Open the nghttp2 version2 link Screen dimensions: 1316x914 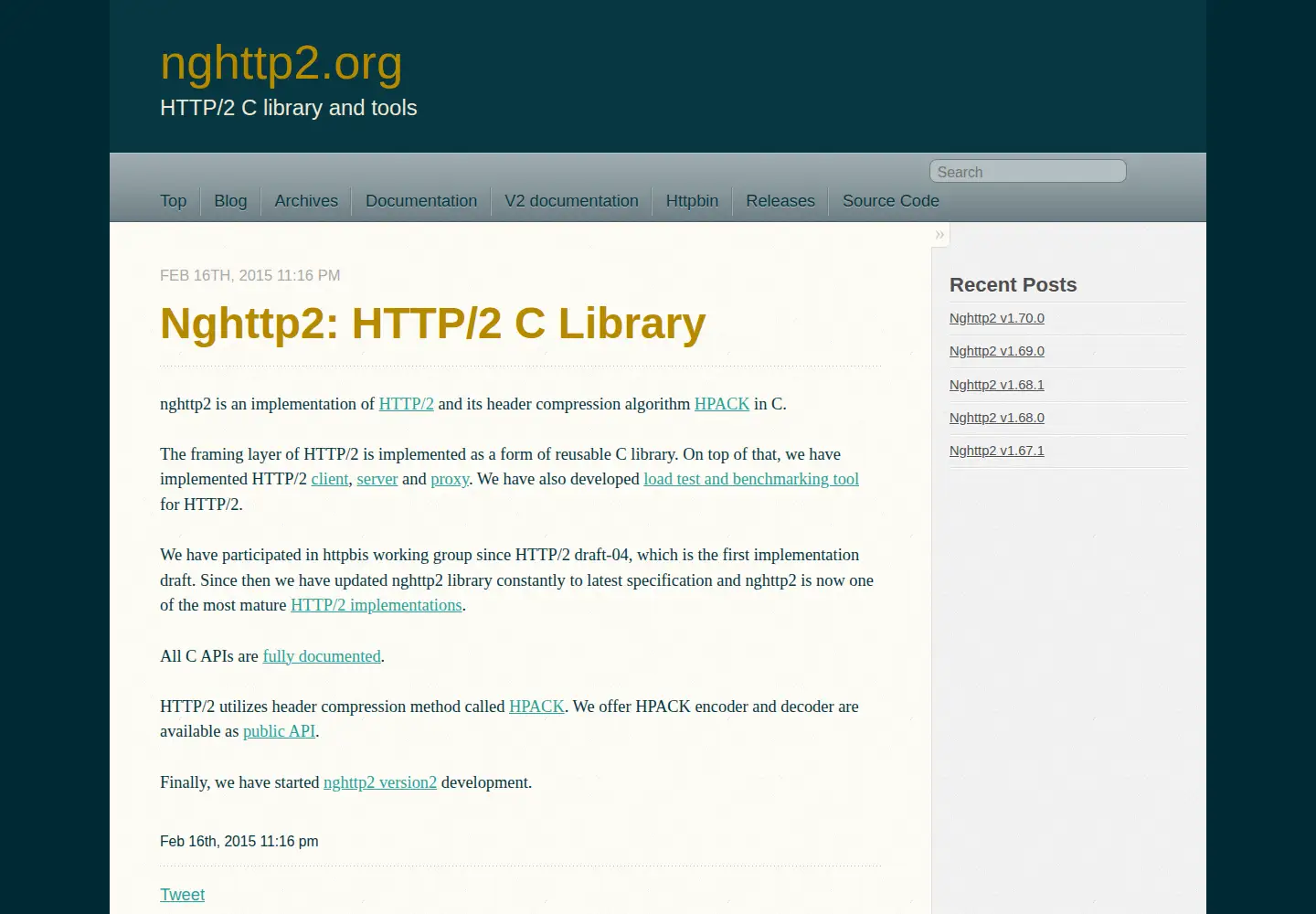[380, 782]
